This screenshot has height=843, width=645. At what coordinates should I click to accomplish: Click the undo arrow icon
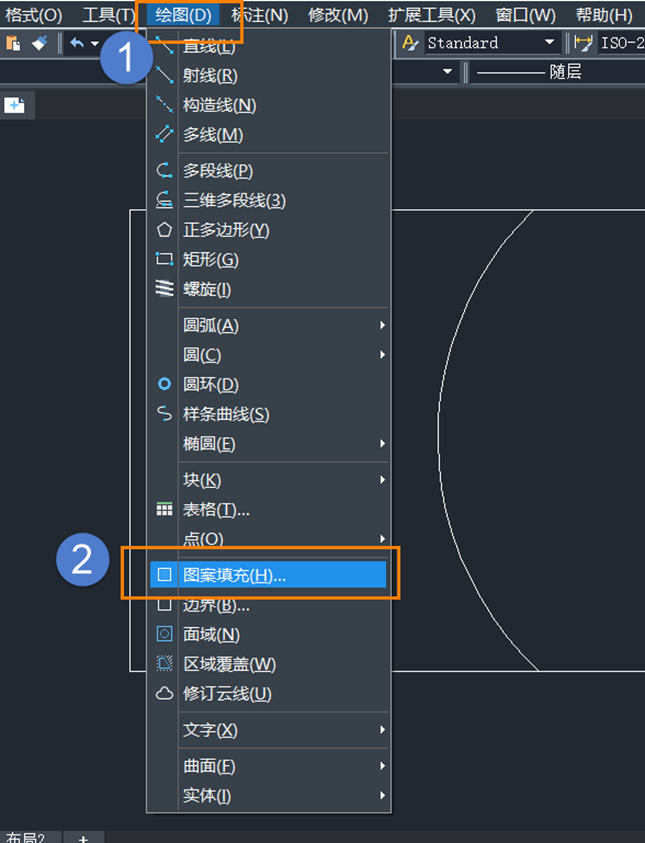click(x=77, y=43)
